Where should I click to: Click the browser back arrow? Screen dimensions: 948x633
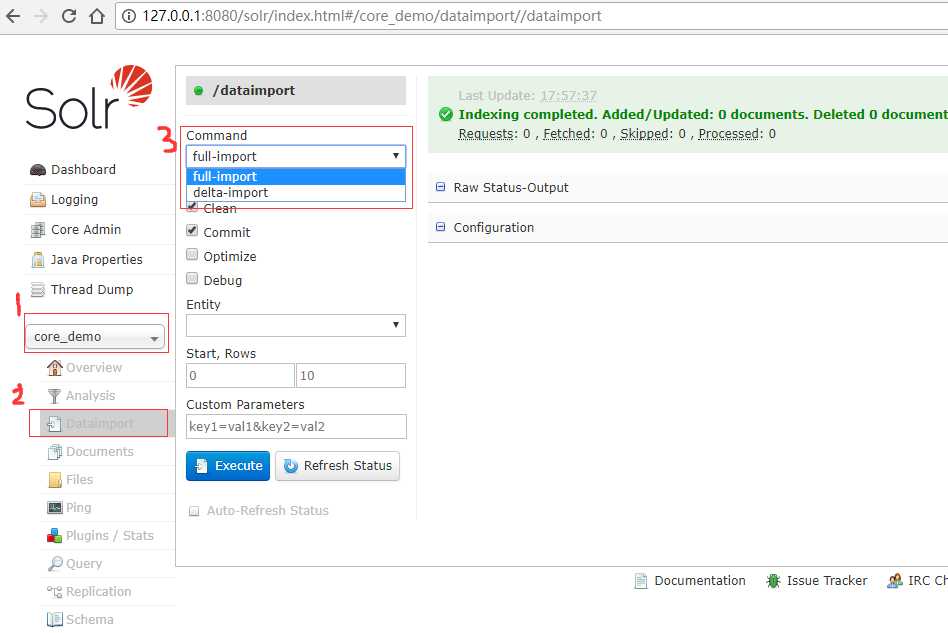click(x=13, y=16)
